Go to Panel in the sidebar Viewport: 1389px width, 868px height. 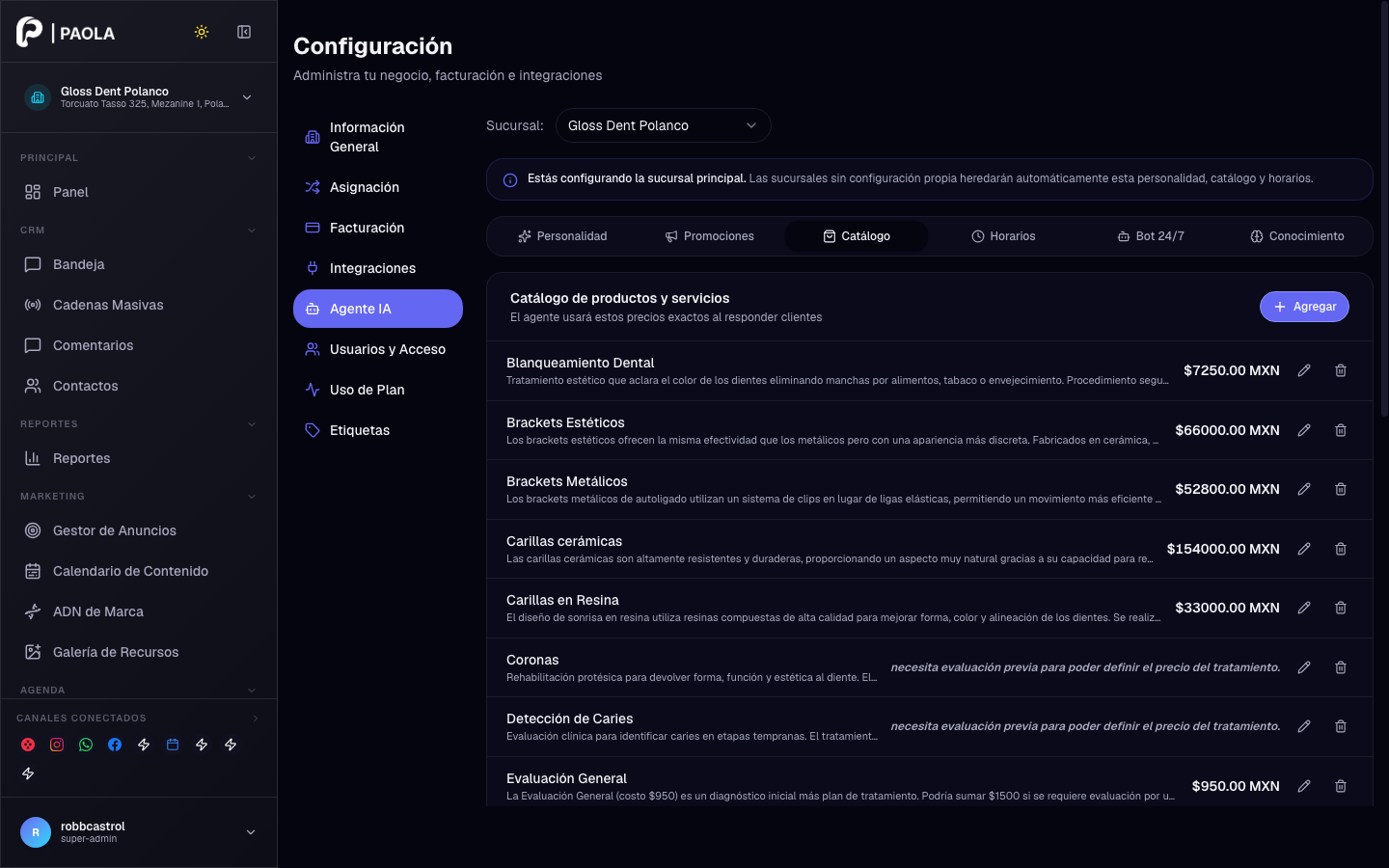pos(139,192)
